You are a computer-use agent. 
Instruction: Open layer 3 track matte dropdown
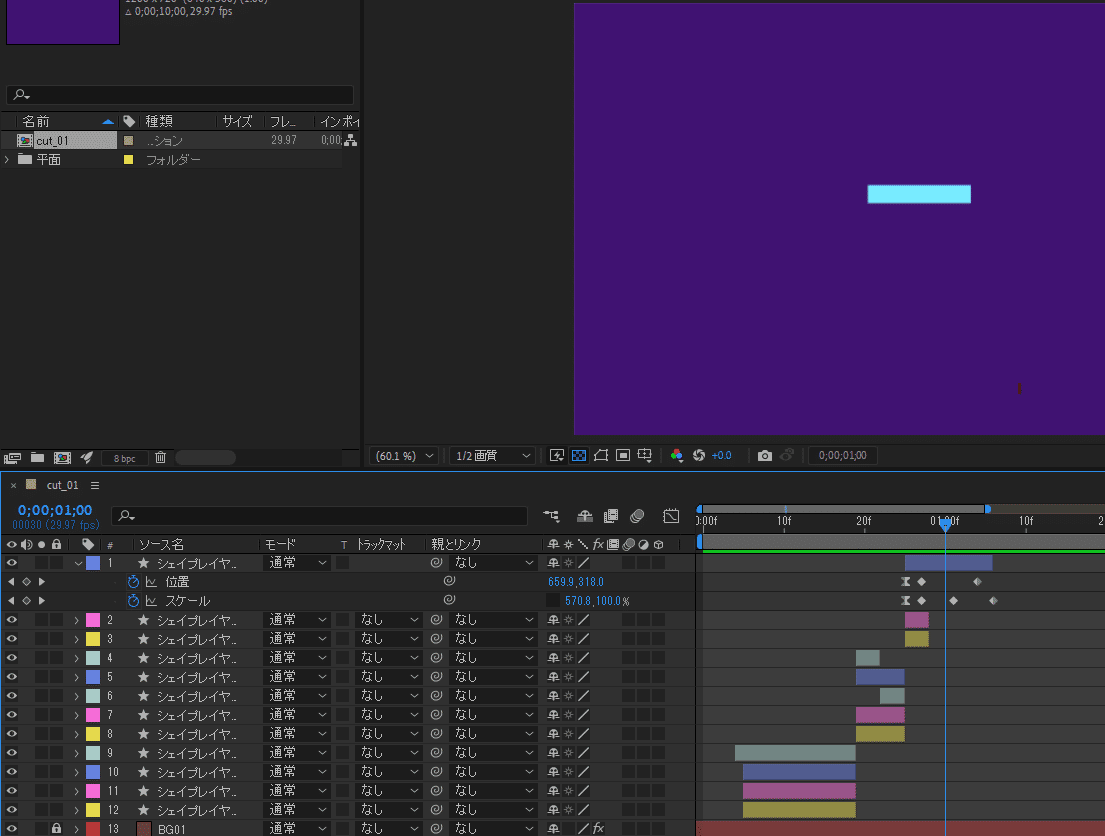tap(388, 639)
